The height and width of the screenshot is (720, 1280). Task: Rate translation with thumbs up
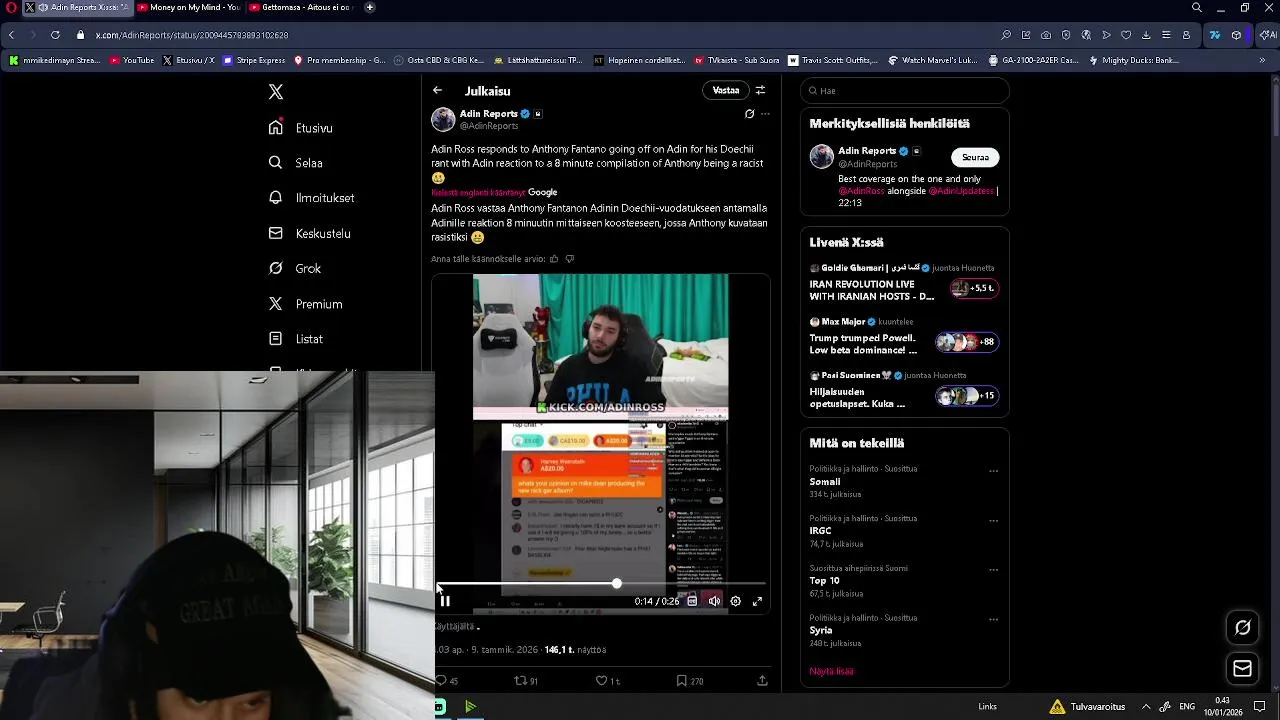coord(554,259)
